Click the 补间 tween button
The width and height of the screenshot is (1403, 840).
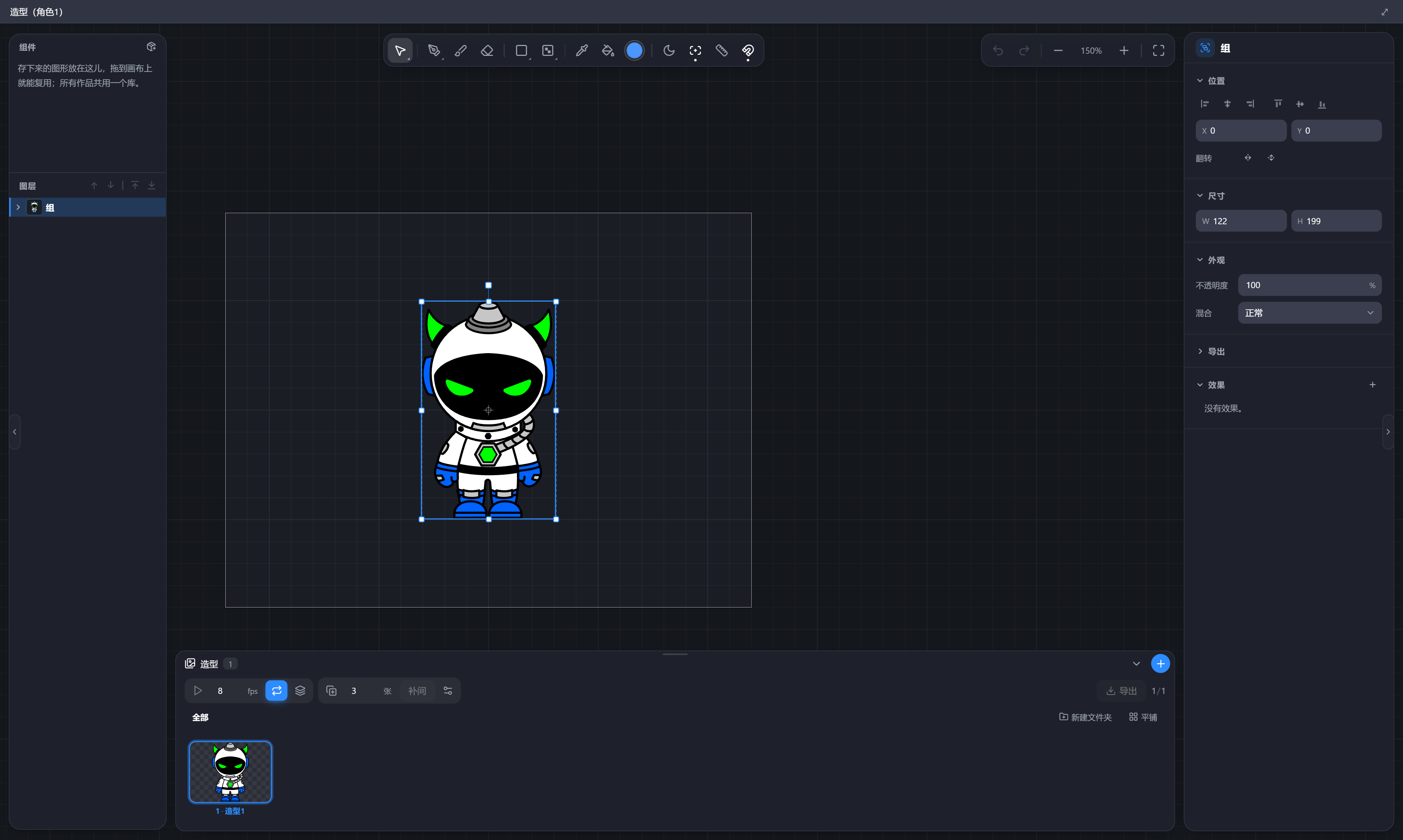(417, 691)
